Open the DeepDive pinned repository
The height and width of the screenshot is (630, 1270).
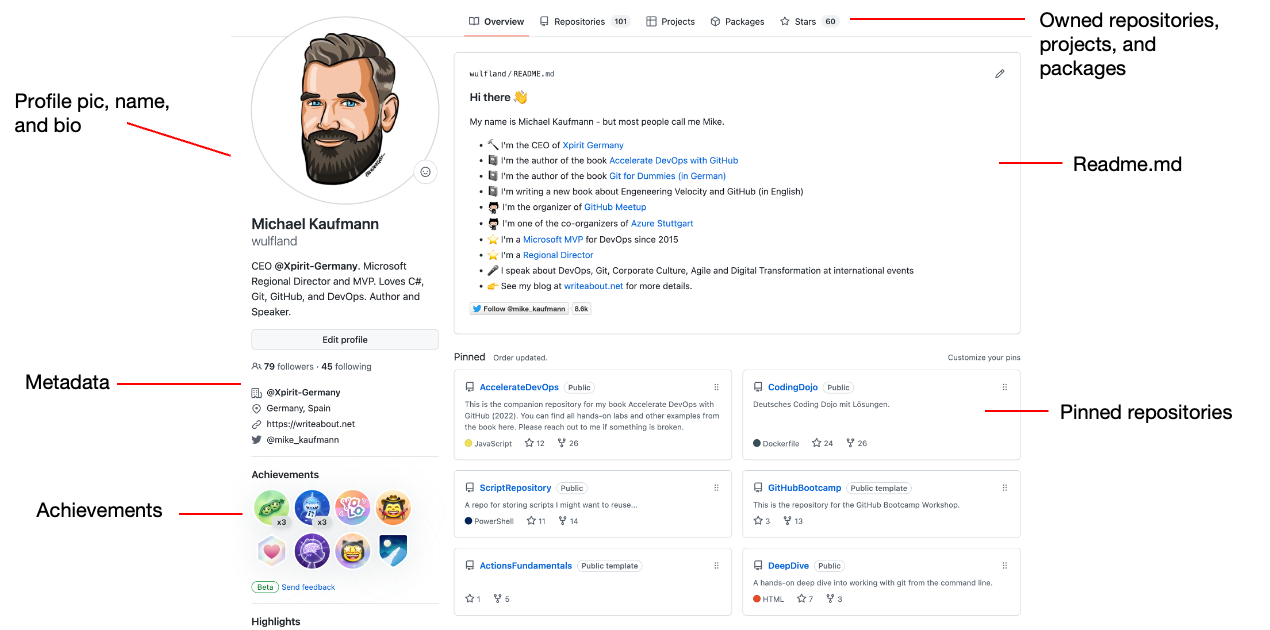point(788,566)
